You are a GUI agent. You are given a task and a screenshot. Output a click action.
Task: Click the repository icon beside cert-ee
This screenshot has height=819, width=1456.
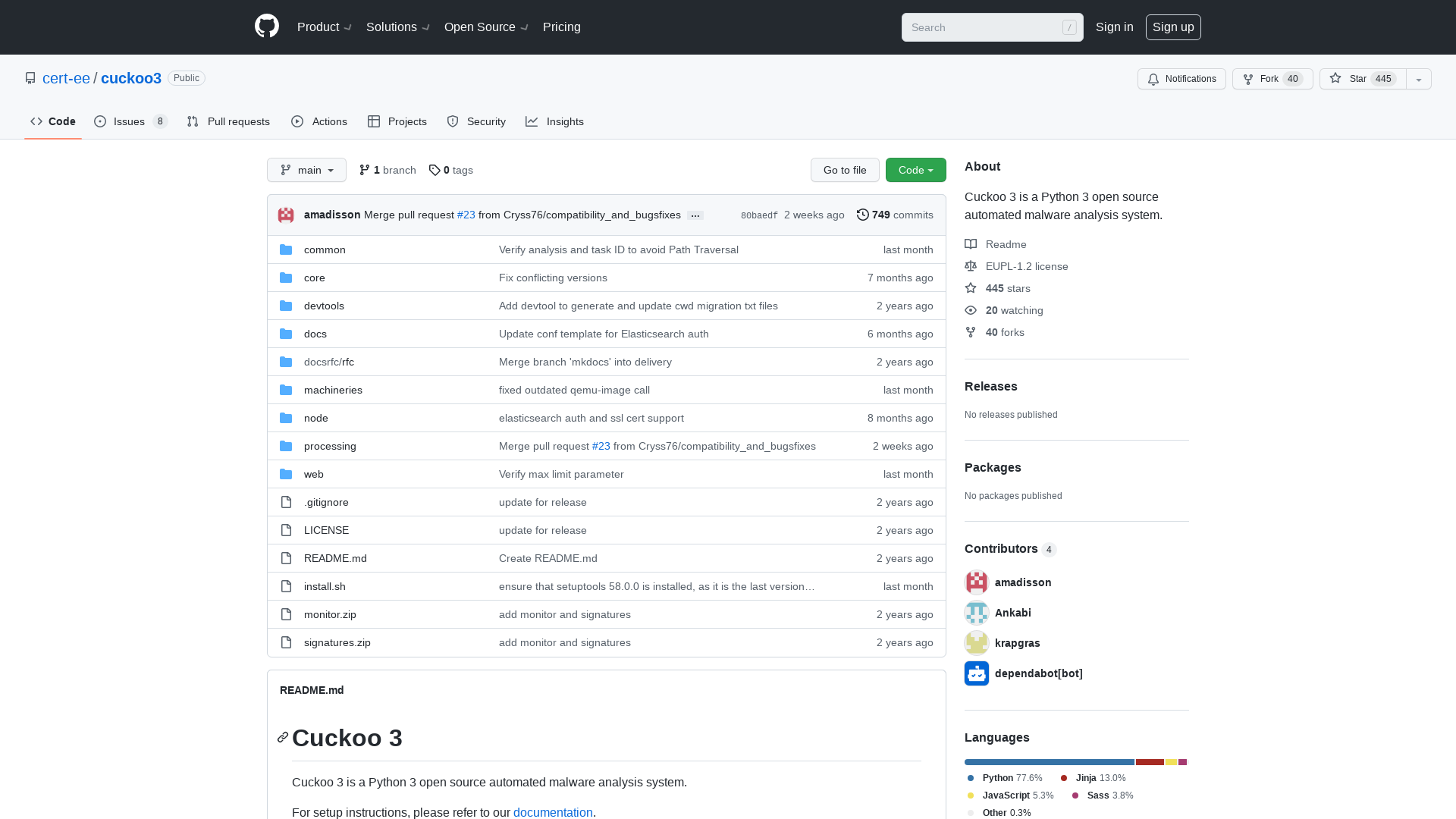click(x=30, y=78)
